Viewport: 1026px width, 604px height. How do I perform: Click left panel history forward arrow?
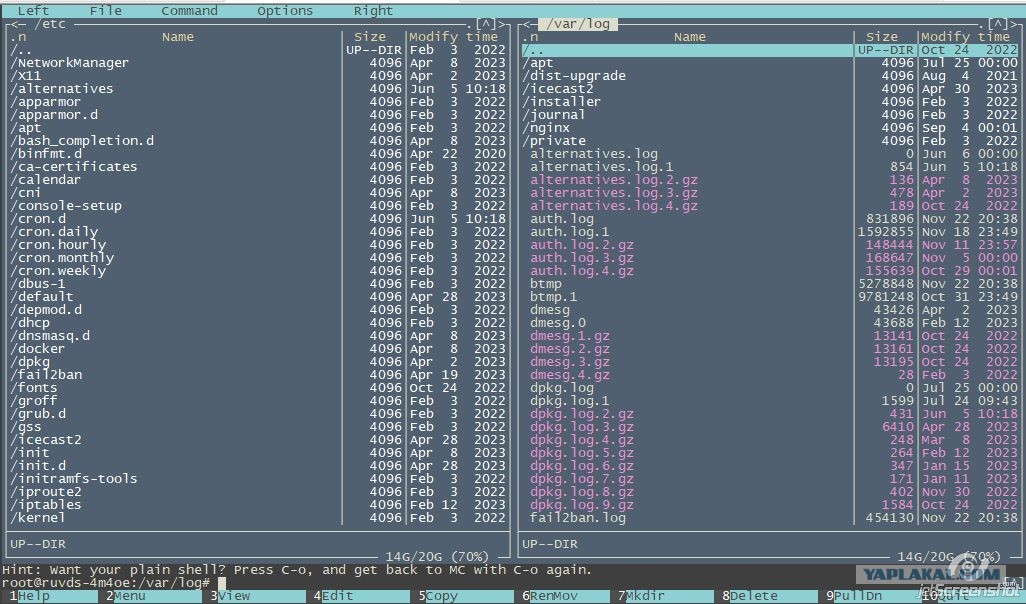coord(503,24)
